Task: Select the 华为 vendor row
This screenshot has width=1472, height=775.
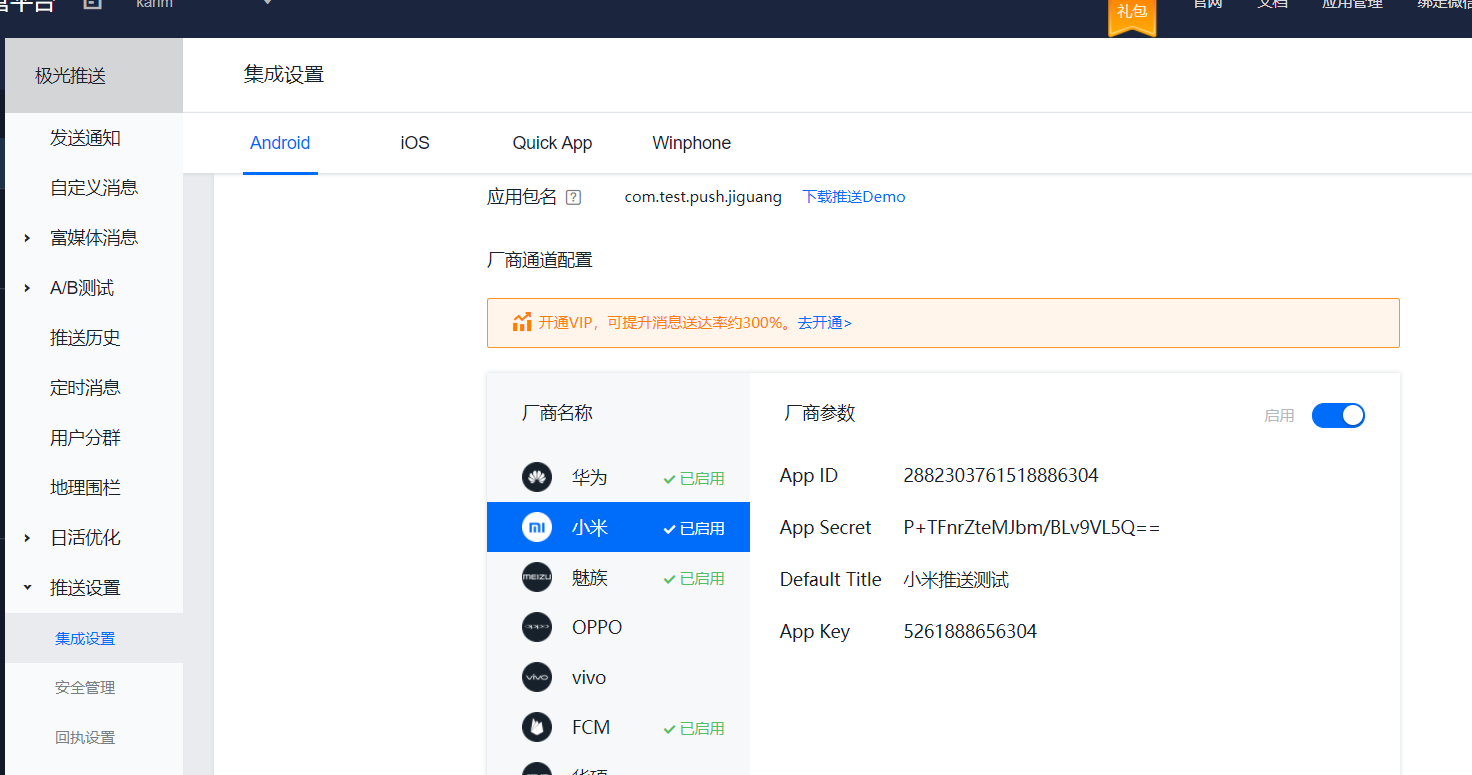Action: pyautogui.click(x=618, y=477)
